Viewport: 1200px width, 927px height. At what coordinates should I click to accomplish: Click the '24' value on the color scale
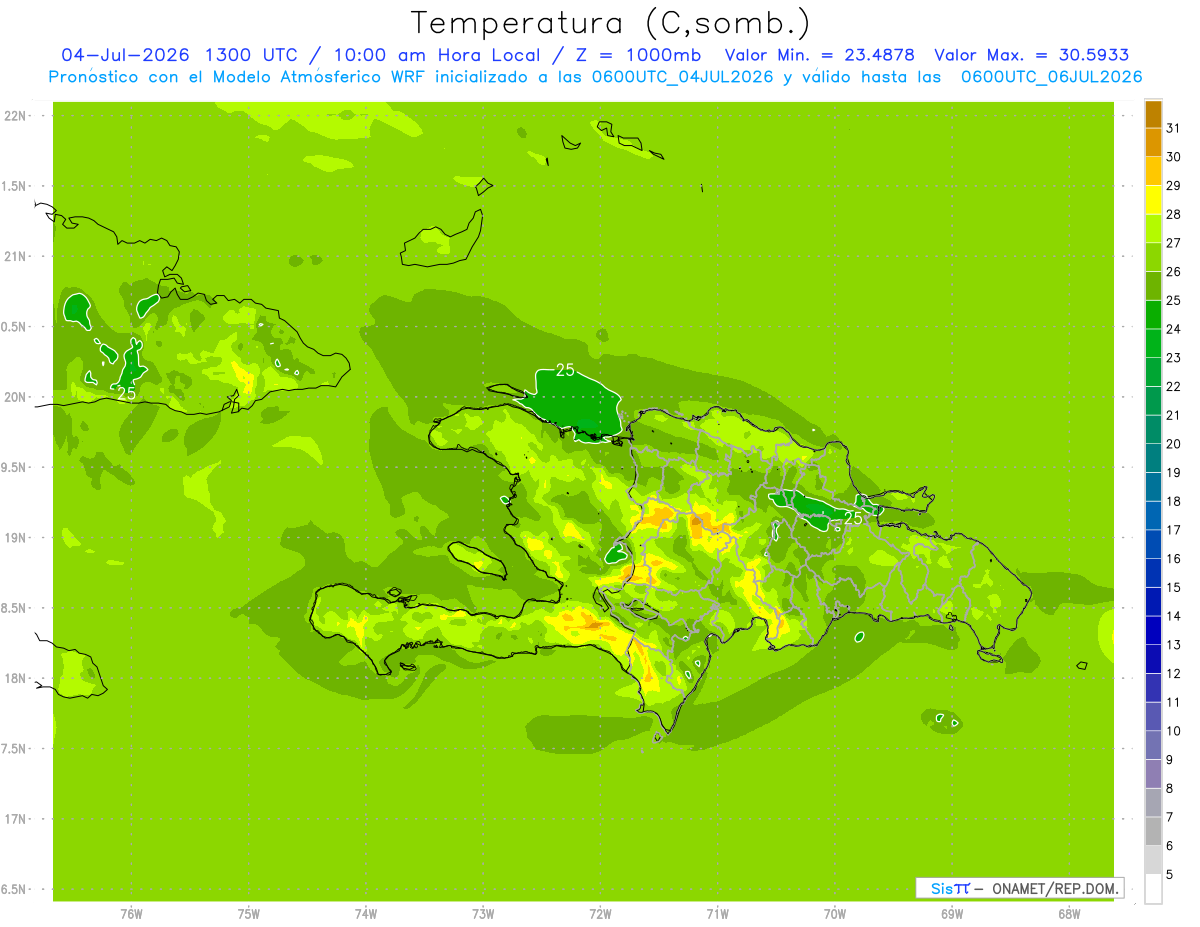(x=1174, y=329)
